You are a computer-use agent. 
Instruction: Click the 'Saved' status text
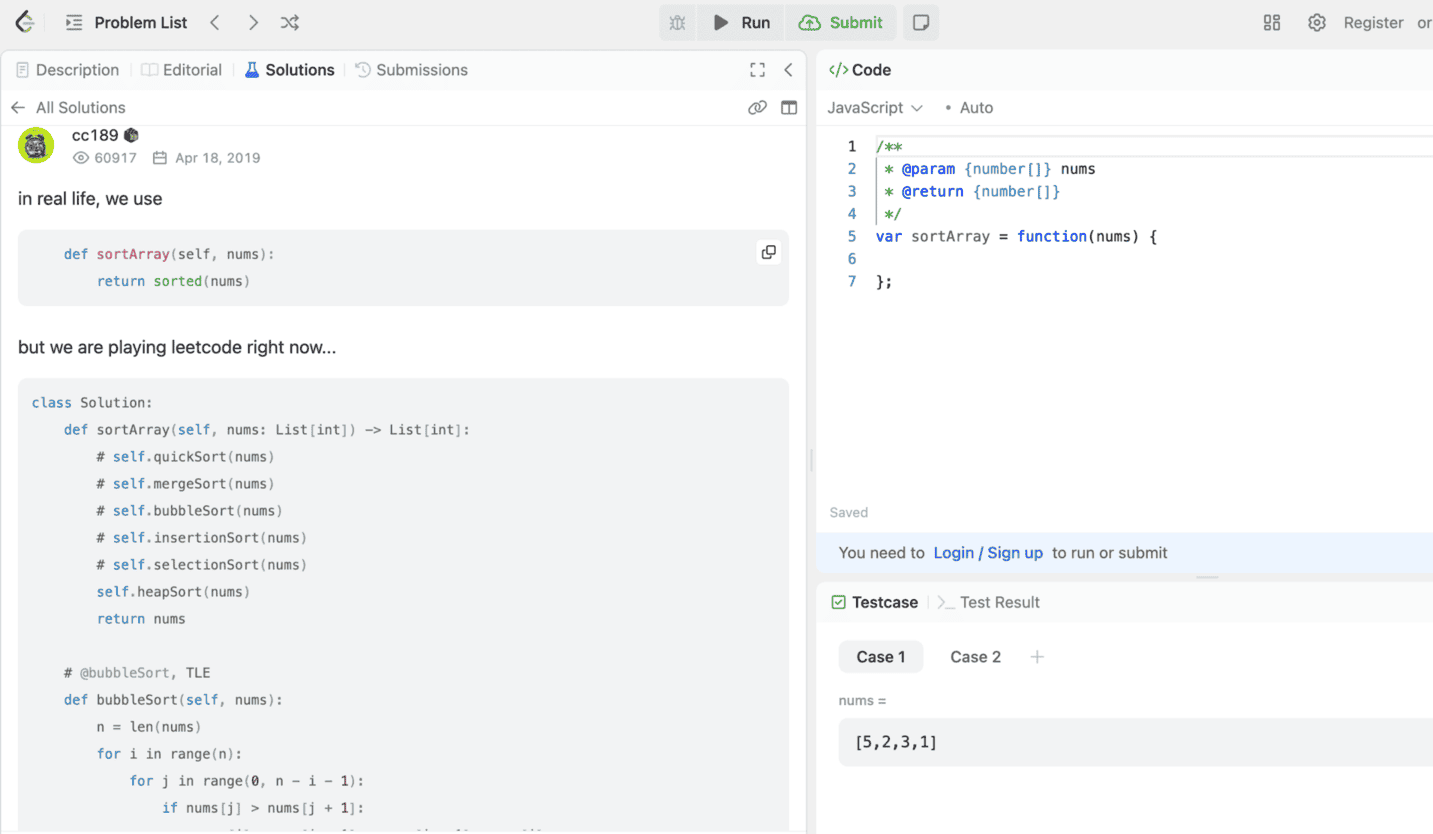tap(849, 512)
